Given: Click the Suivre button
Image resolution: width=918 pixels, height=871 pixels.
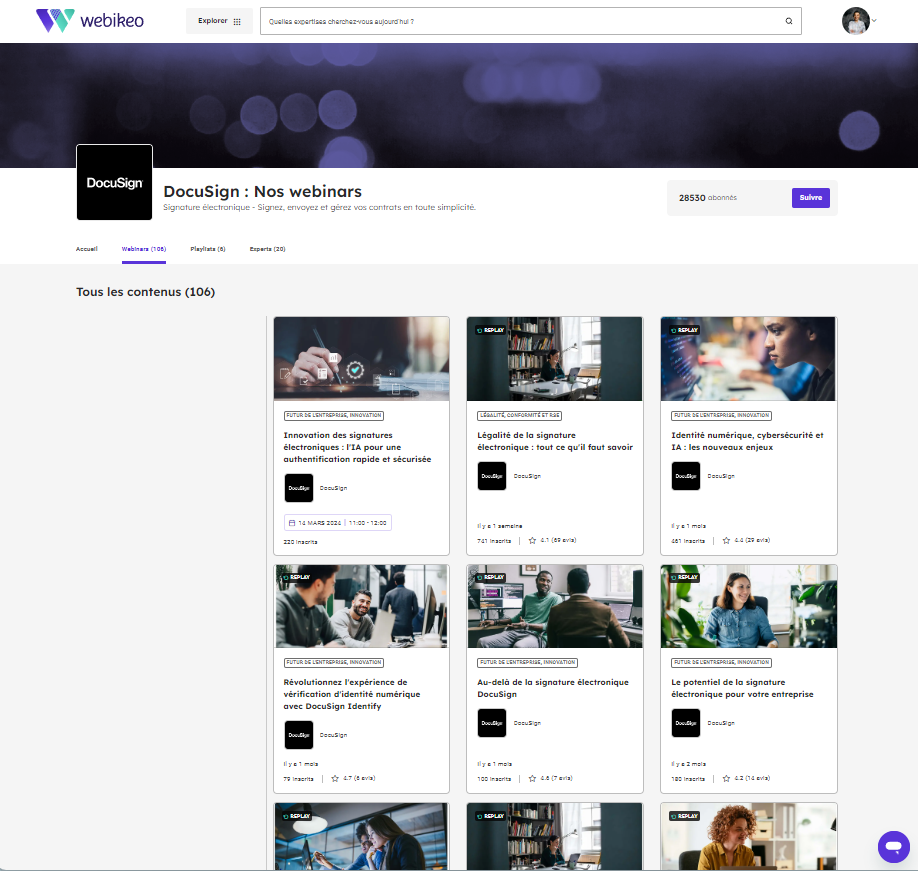Looking at the screenshot, I should point(811,197).
